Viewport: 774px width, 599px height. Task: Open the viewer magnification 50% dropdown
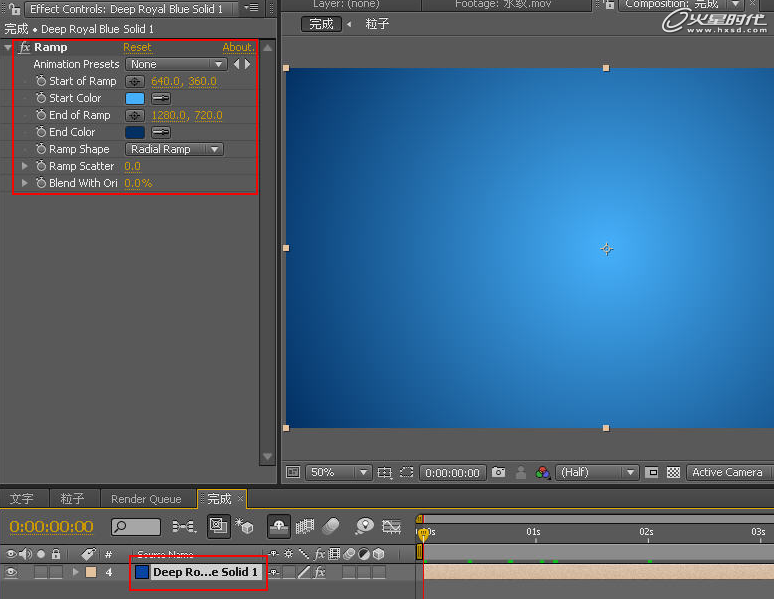[338, 473]
